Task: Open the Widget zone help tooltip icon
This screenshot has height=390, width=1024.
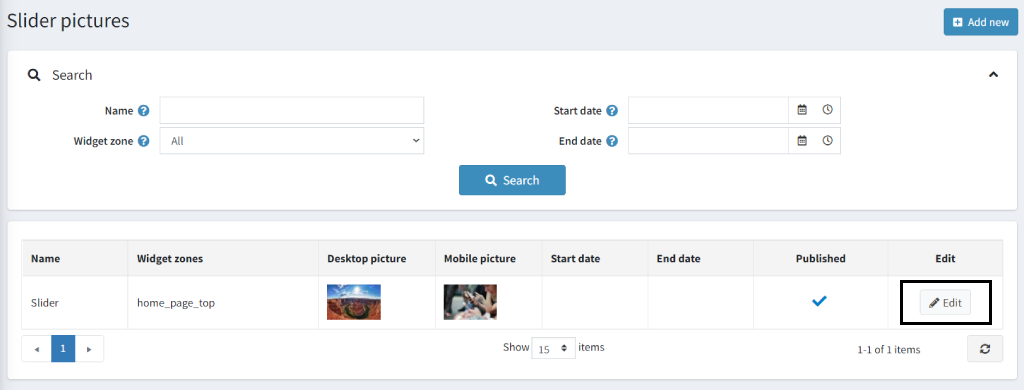Action: [x=144, y=140]
